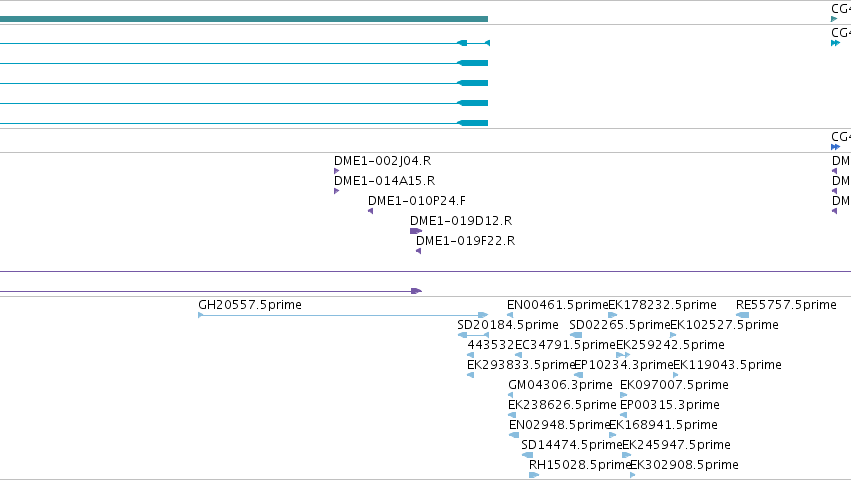Click the EC34791.5prime label
The height and width of the screenshot is (480, 851).
tap(565, 345)
